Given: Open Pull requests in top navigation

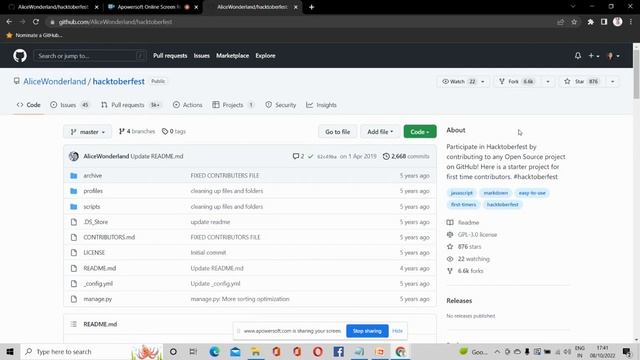Looking at the screenshot, I should [x=170, y=56].
